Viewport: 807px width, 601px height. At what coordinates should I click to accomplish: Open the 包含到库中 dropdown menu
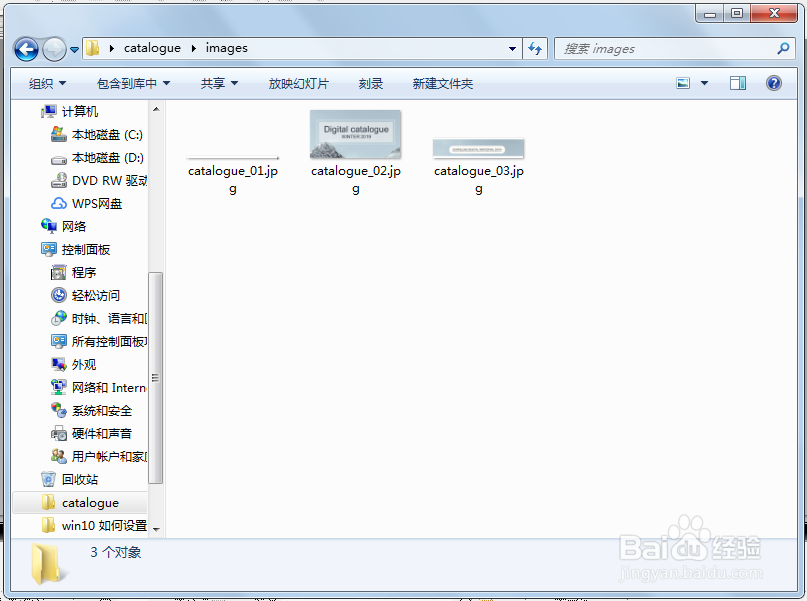(133, 83)
